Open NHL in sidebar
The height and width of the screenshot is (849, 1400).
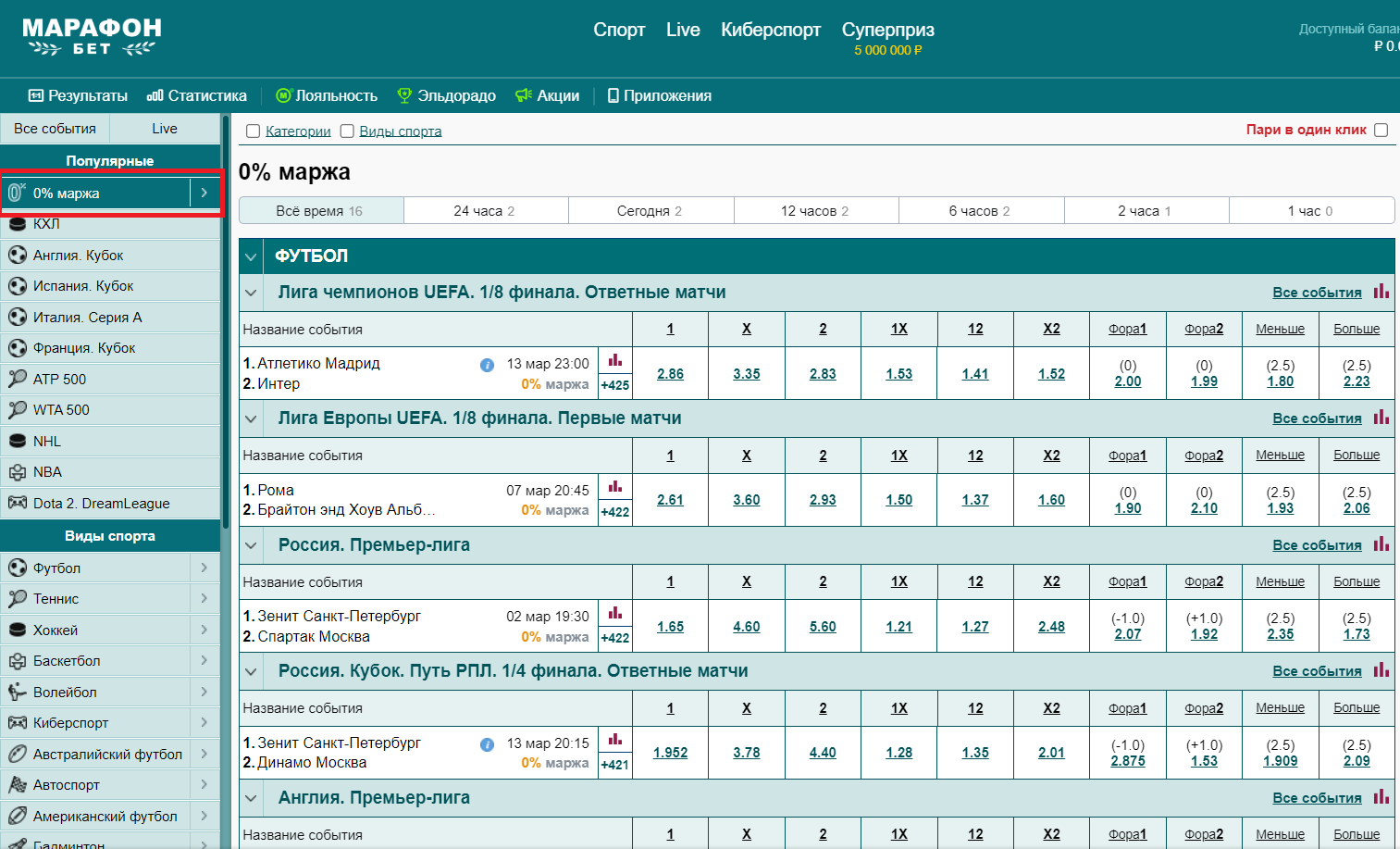[x=110, y=441]
